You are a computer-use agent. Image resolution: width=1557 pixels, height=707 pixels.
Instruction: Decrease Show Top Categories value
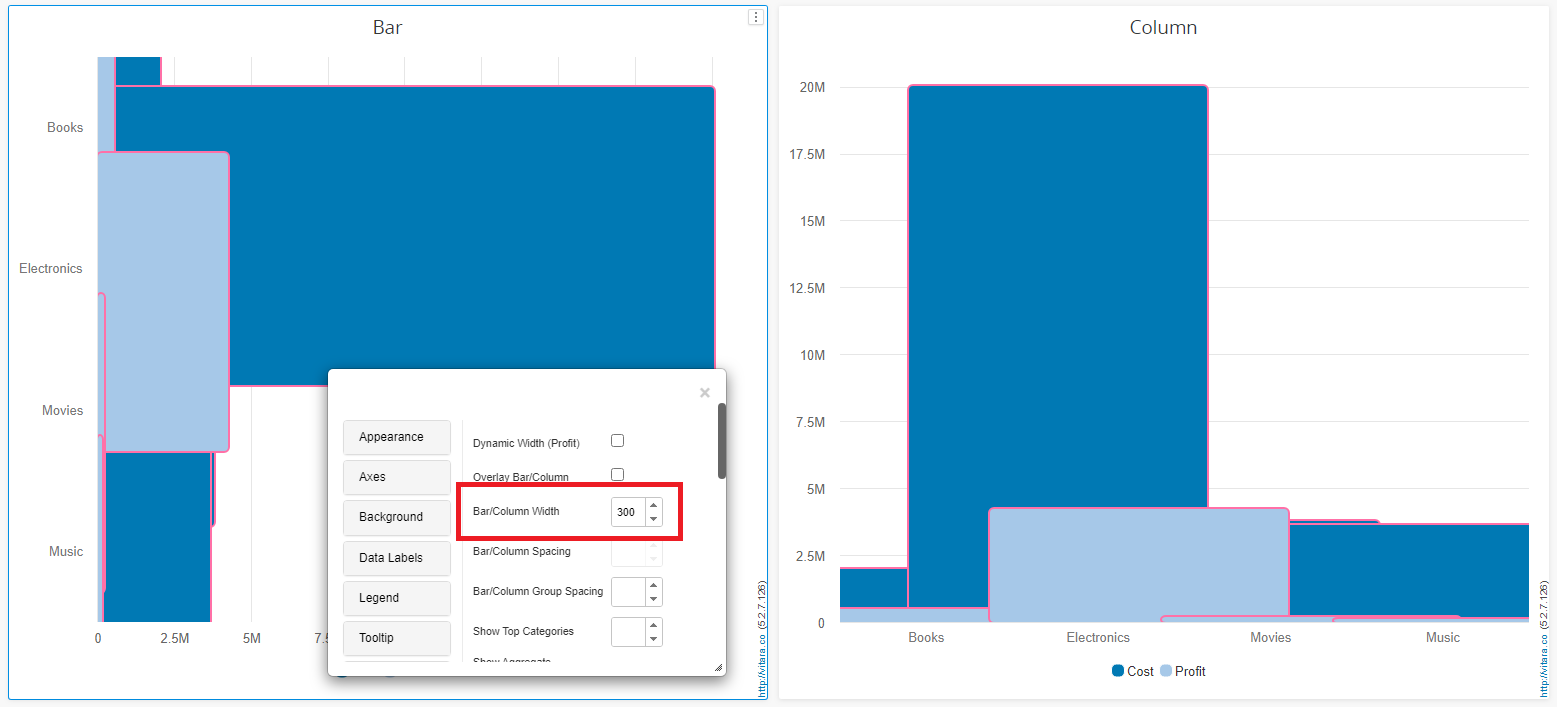click(653, 639)
